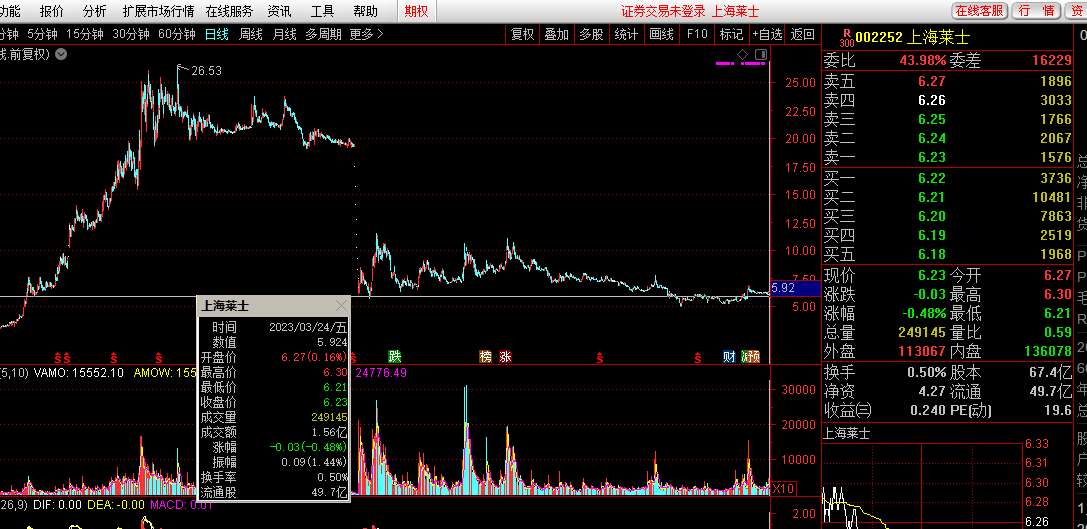Screen dimensions: 1087x529
Task: Open the 扩展市场行情 menu
Action: (158, 11)
